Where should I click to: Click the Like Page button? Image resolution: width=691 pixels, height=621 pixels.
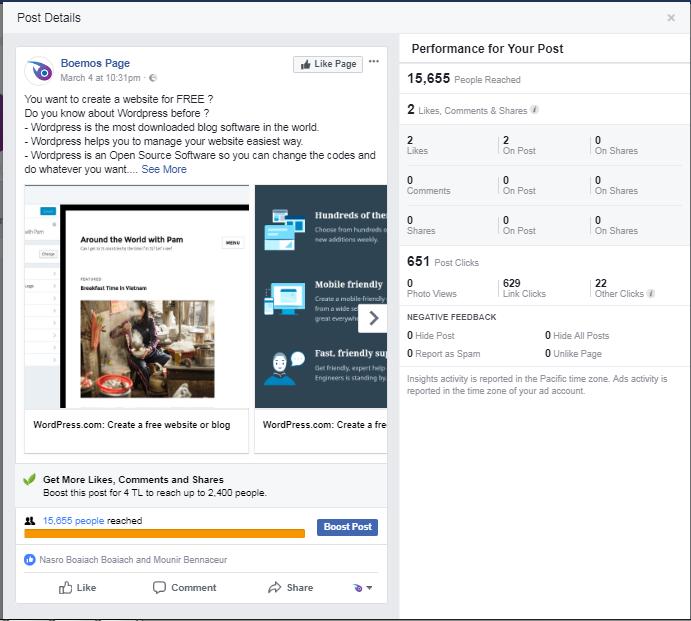tap(328, 64)
